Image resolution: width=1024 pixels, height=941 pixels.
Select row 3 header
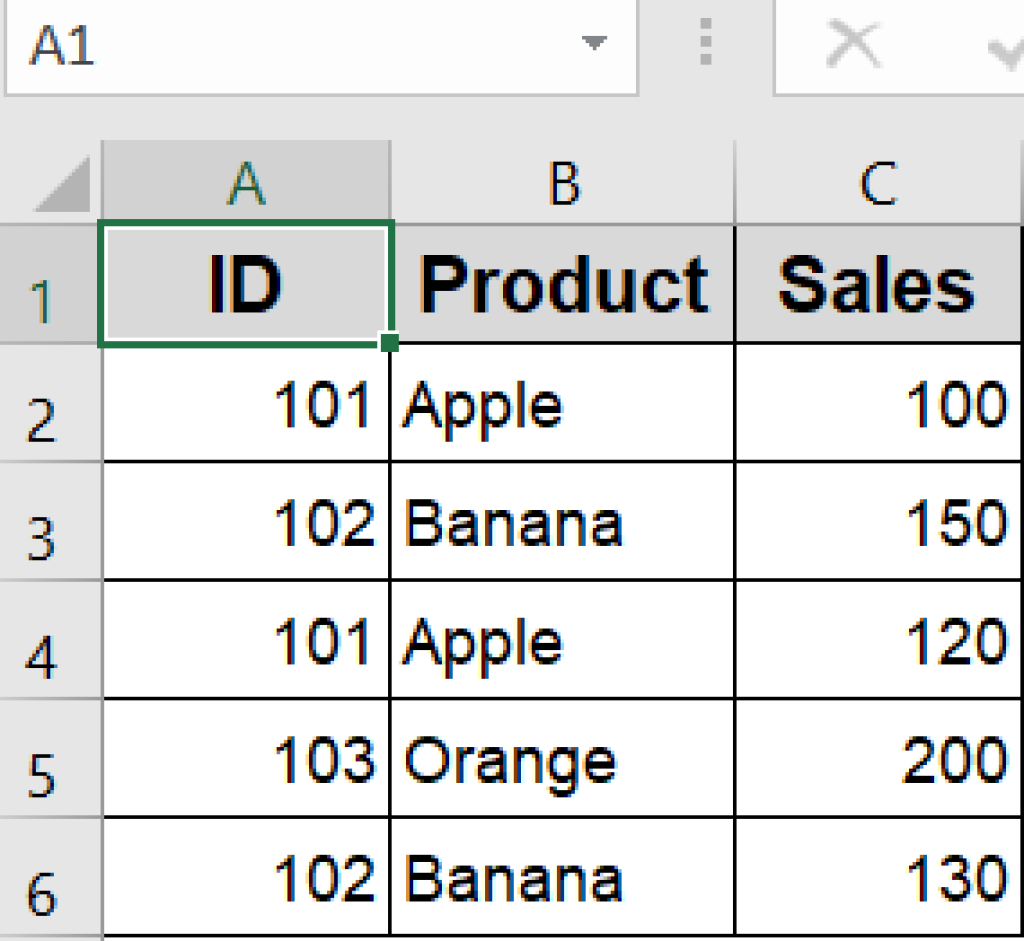click(50, 522)
